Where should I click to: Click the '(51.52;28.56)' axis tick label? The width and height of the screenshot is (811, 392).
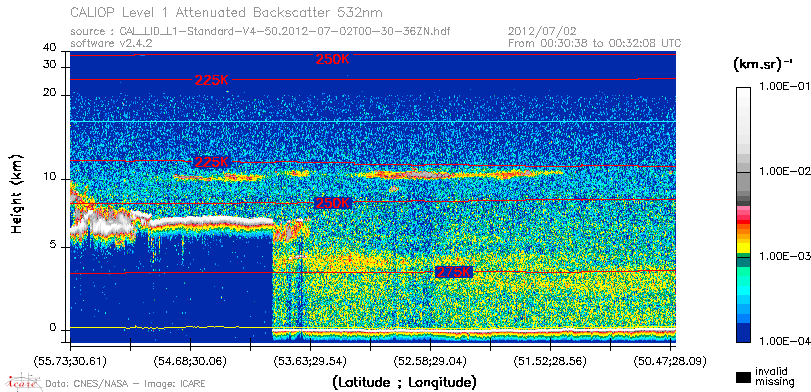(x=550, y=360)
